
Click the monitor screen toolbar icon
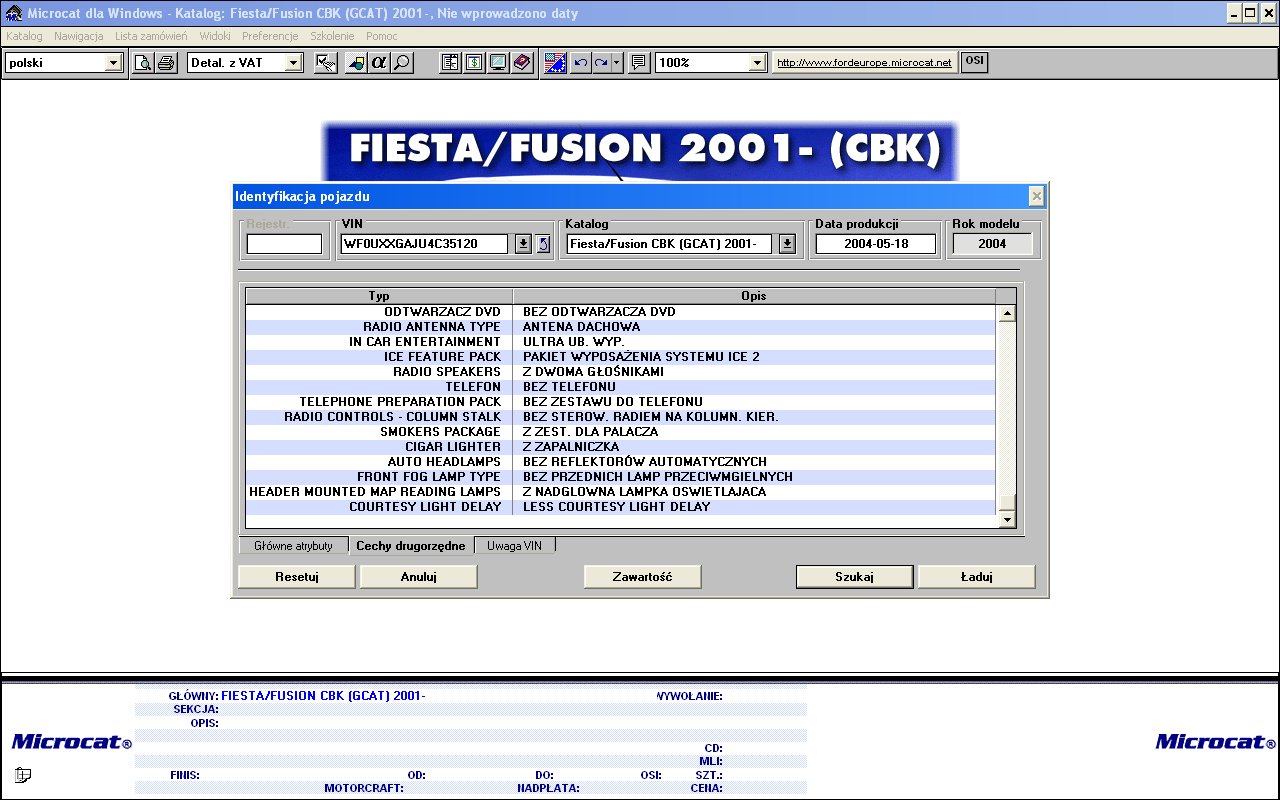tap(497, 63)
